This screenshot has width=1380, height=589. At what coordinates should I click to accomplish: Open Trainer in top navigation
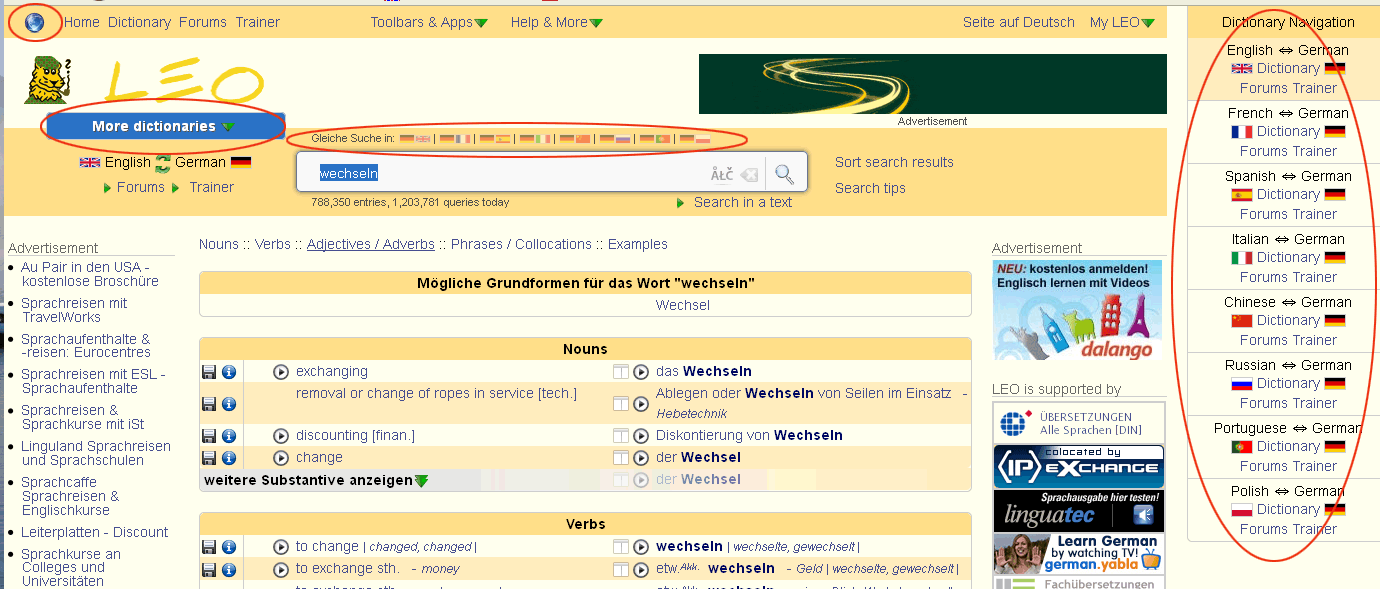258,22
